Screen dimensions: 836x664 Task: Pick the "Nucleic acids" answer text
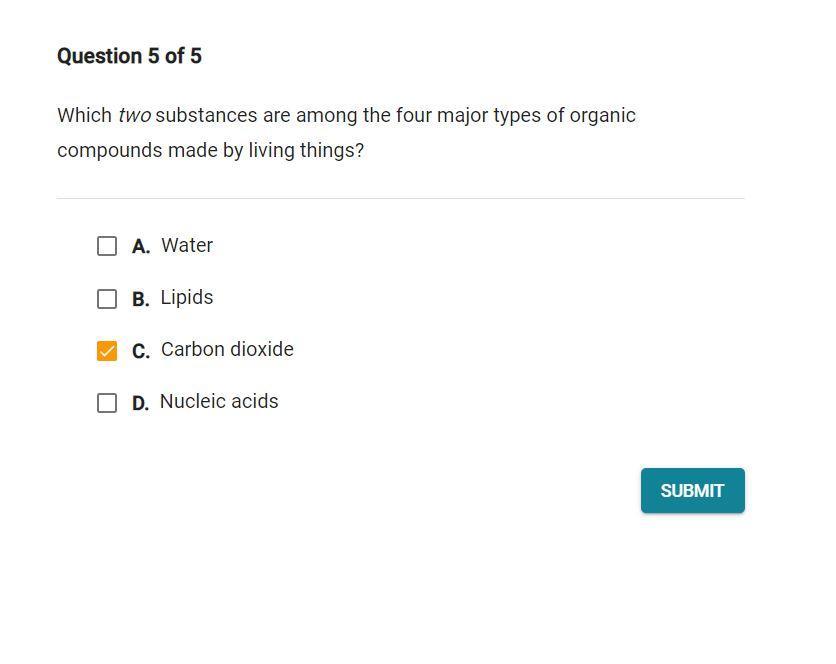coord(219,402)
